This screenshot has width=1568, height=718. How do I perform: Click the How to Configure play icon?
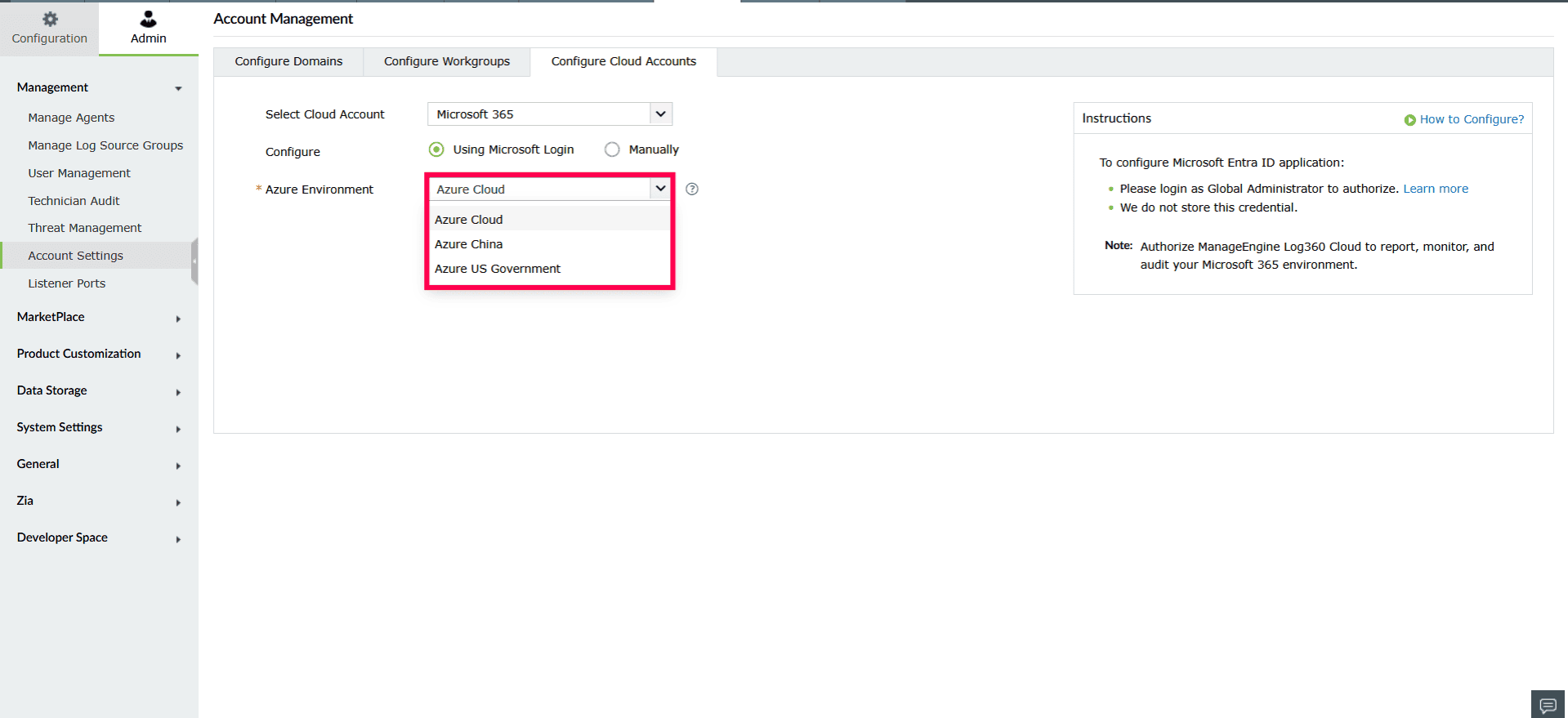pyautogui.click(x=1409, y=120)
